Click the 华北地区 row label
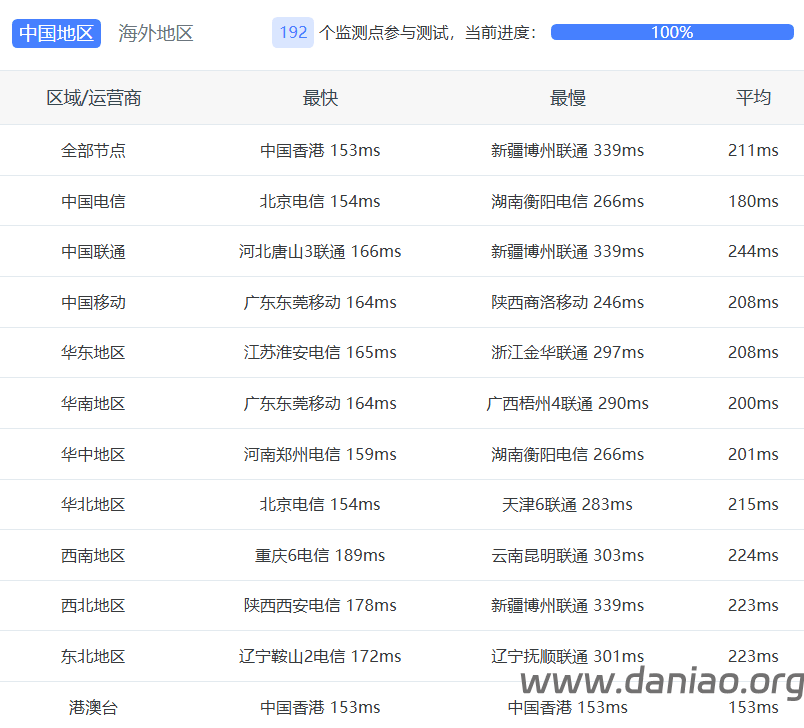 (93, 504)
